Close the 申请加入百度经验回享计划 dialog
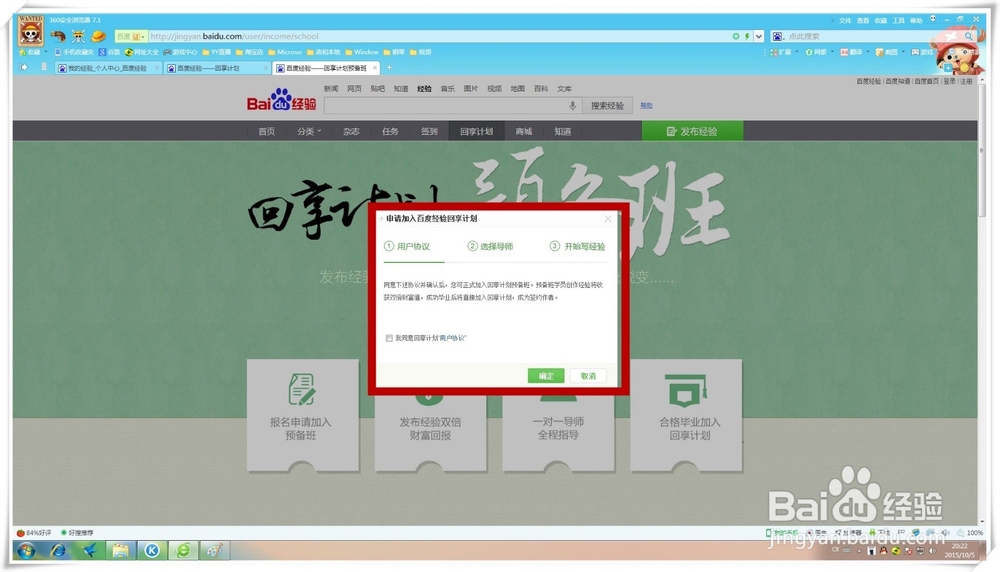The width and height of the screenshot is (1000, 572). (x=608, y=219)
